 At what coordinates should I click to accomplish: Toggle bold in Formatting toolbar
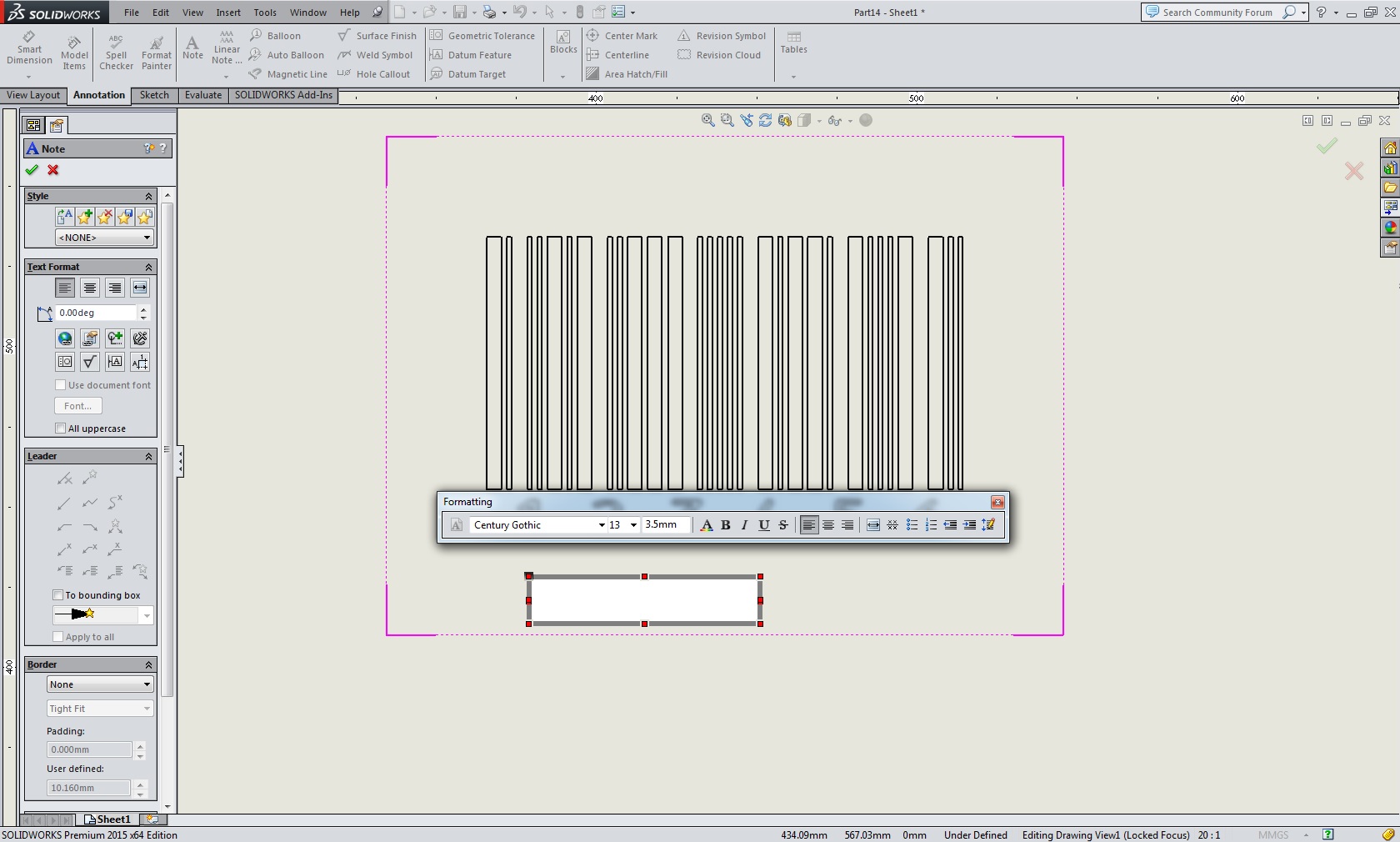725,525
